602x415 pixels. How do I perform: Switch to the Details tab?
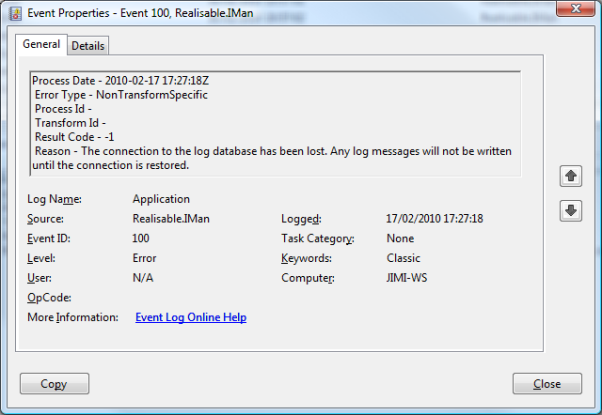coord(88,46)
